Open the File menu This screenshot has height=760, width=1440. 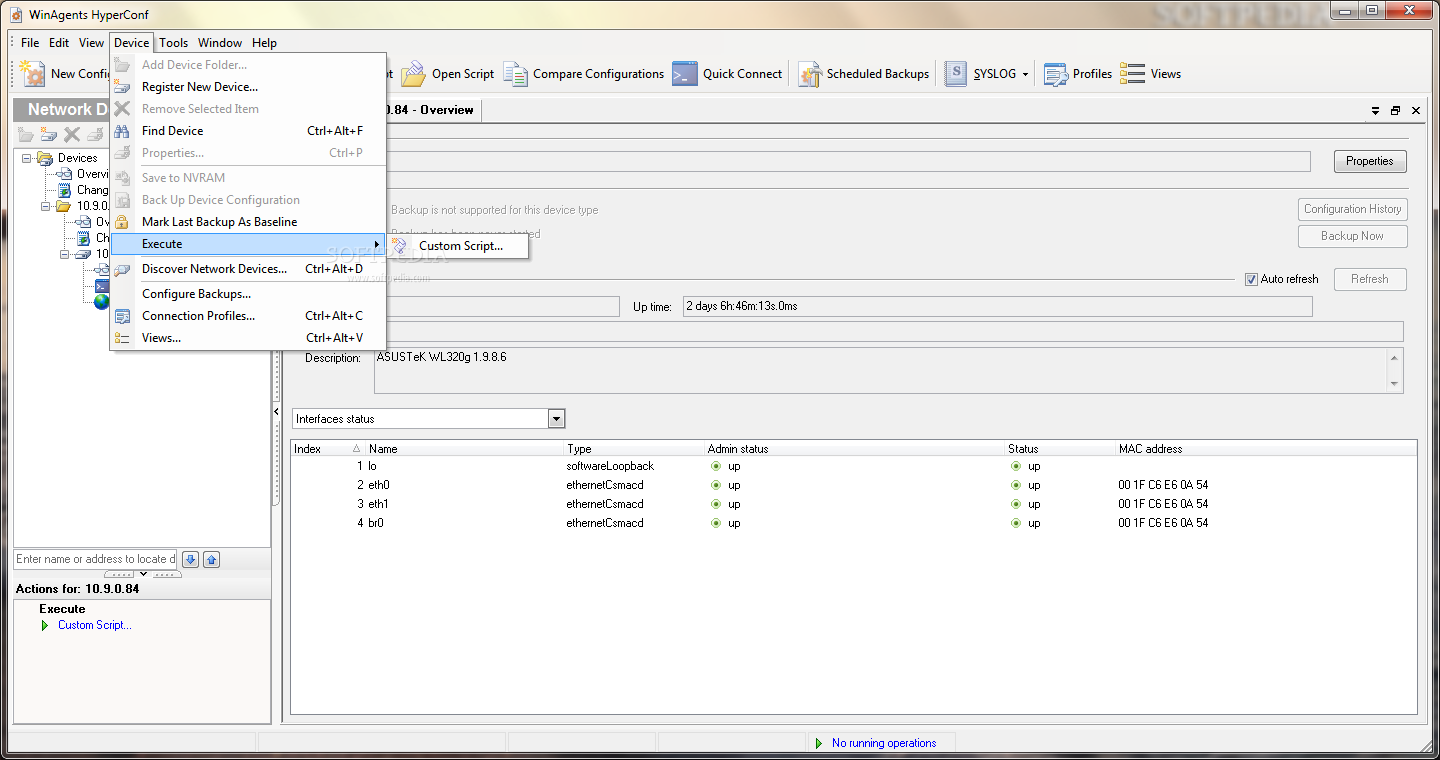[x=30, y=43]
